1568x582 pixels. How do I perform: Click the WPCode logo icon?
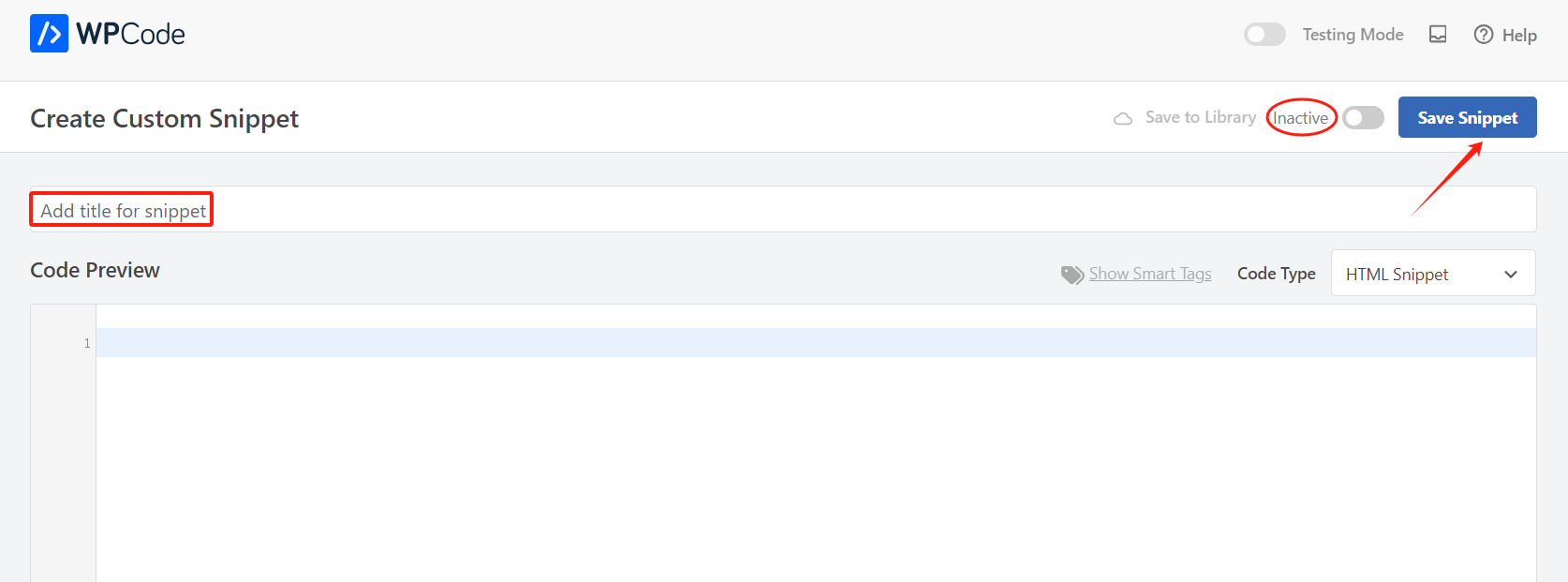tap(49, 34)
